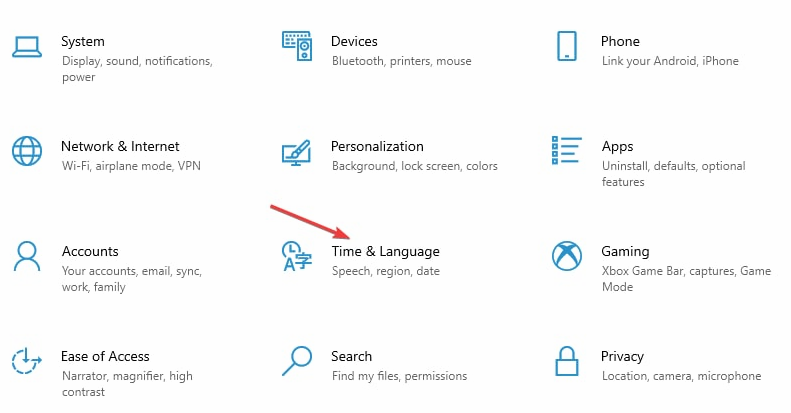The width and height of the screenshot is (791, 413).
Task: Click the Devices keyboard and speaker icon
Action: pos(297,46)
